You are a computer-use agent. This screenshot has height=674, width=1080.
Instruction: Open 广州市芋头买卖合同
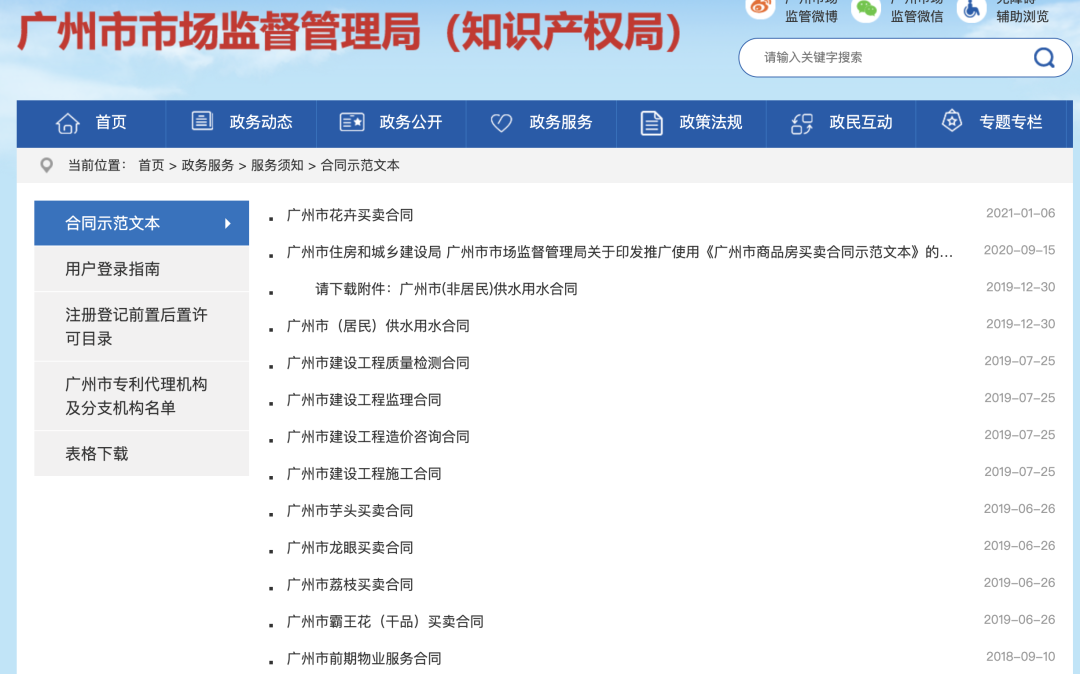tap(350, 511)
